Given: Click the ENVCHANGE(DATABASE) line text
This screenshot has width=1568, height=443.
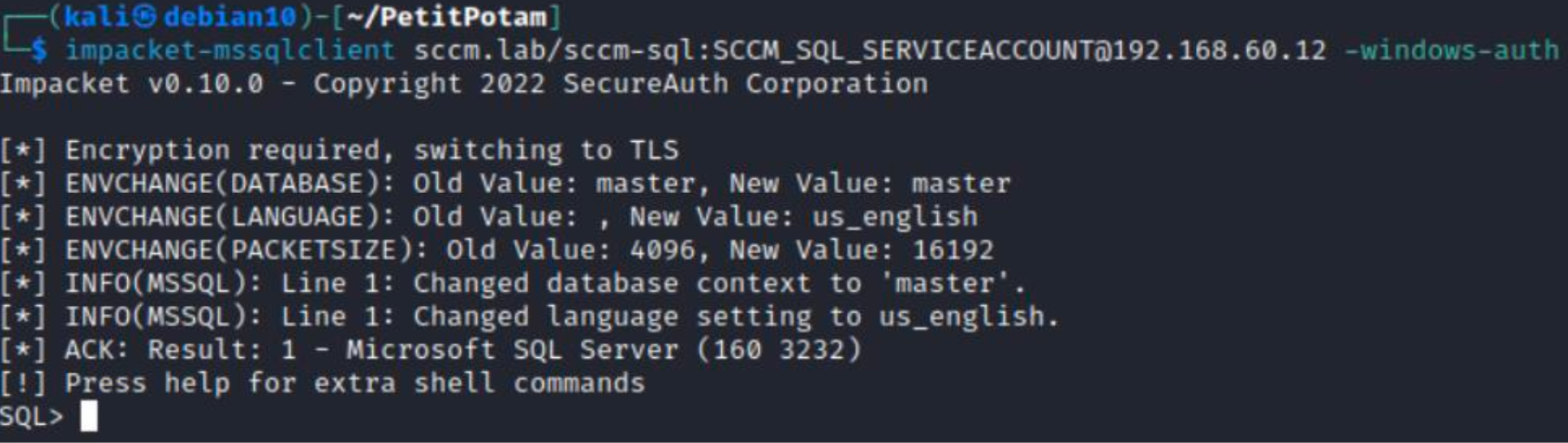Looking at the screenshot, I should pyautogui.click(x=537, y=184).
